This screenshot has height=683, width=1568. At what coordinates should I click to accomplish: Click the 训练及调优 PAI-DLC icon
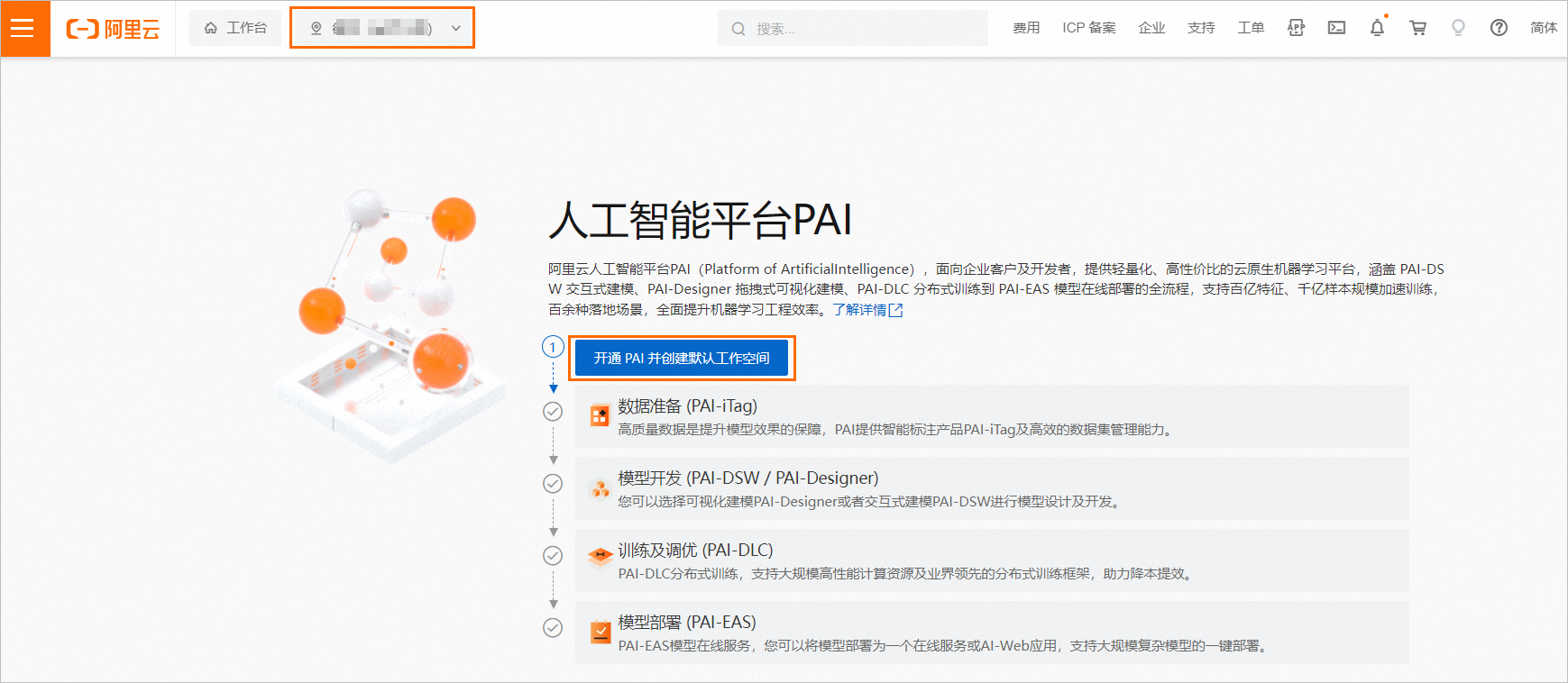(x=600, y=557)
